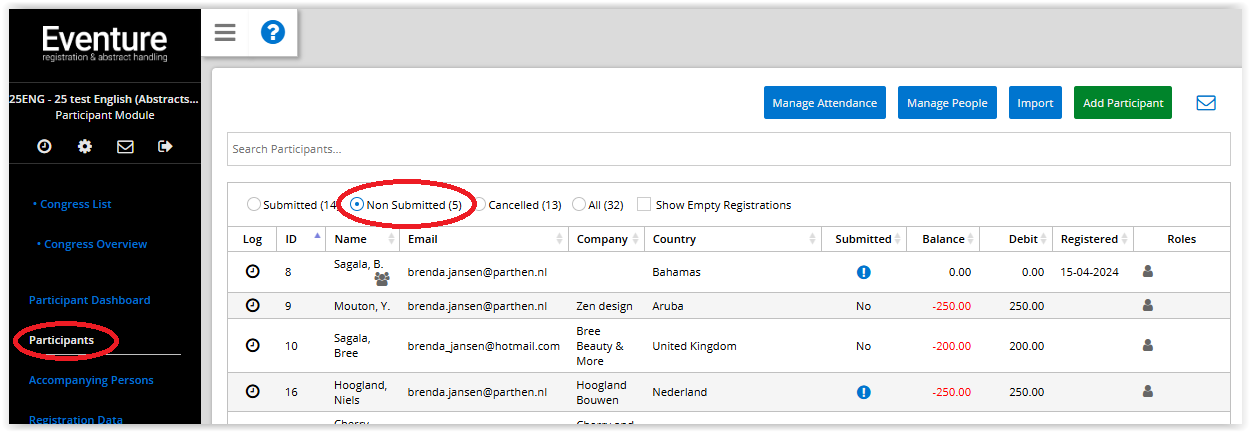Open settings gear icon in sidebar
This screenshot has width=1250, height=432.
coord(85,147)
